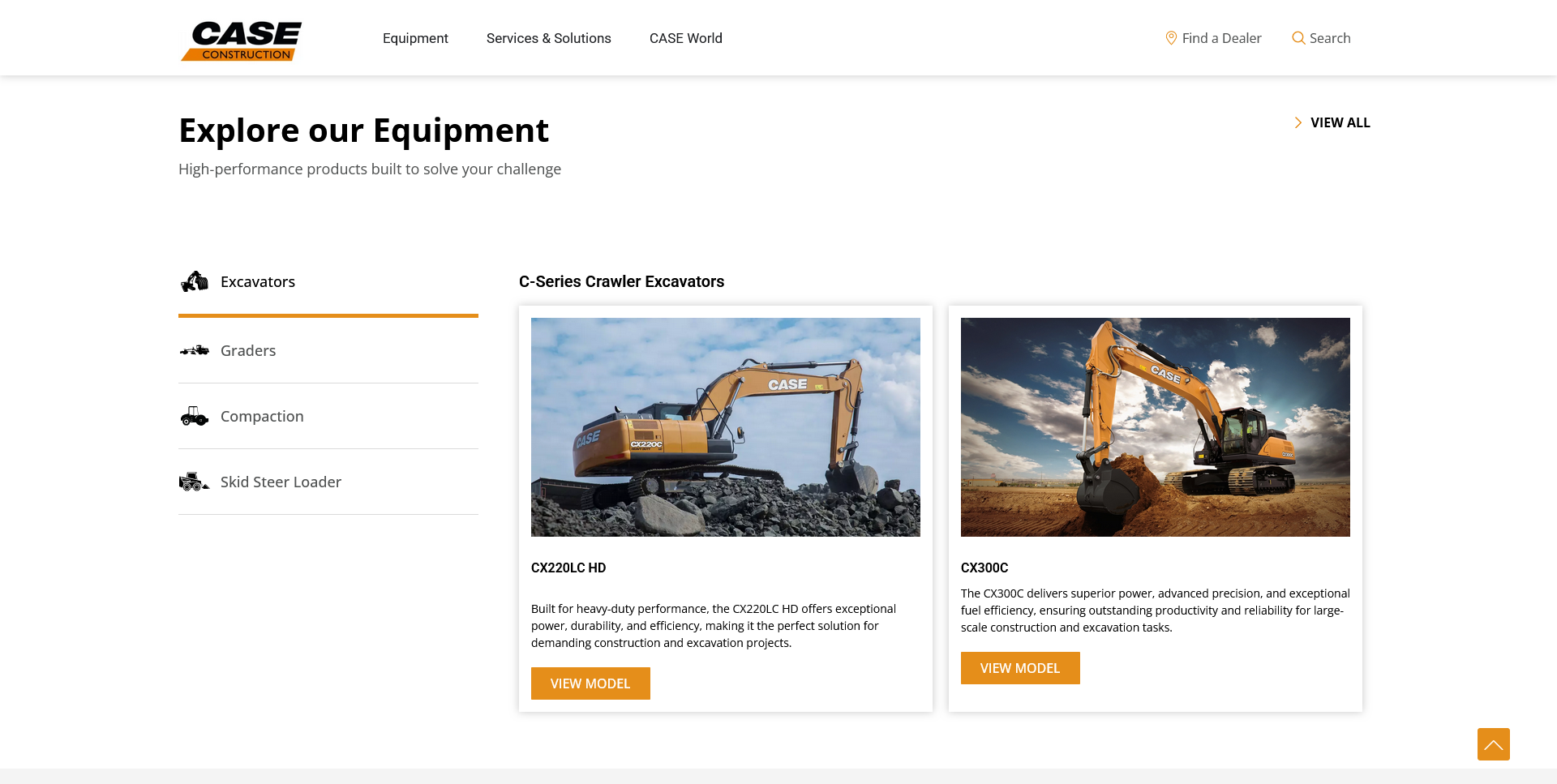Click the excavator icon in category list
The image size is (1557, 784).
(195, 281)
